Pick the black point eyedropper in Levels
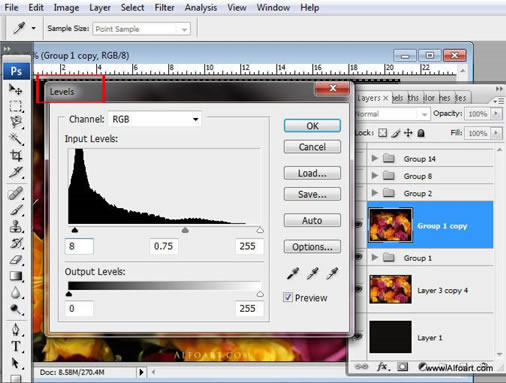The height and width of the screenshot is (383, 506). pyautogui.click(x=293, y=273)
